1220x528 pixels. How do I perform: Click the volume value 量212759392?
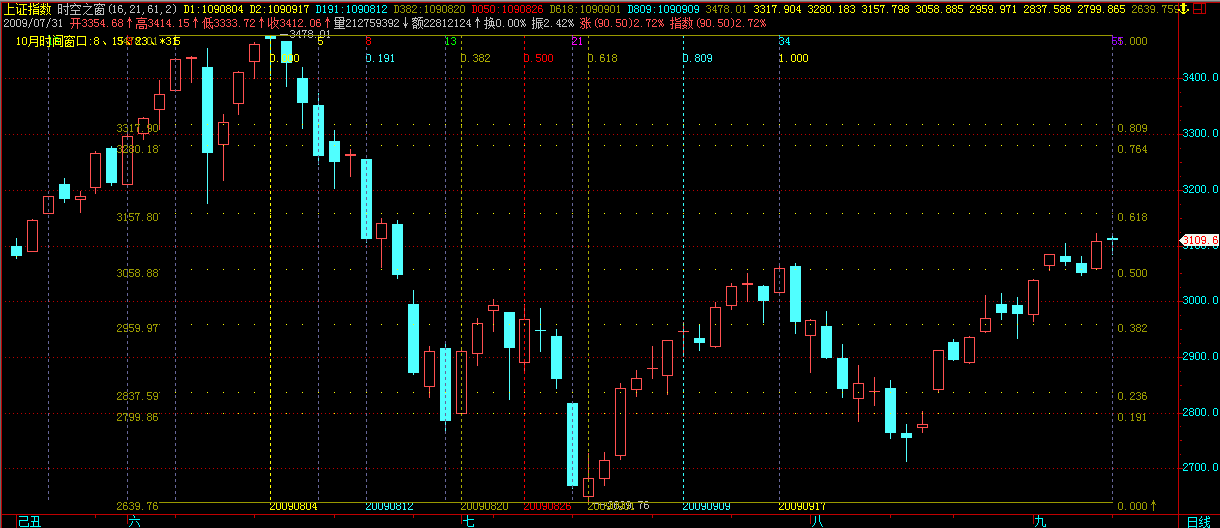tap(366, 22)
